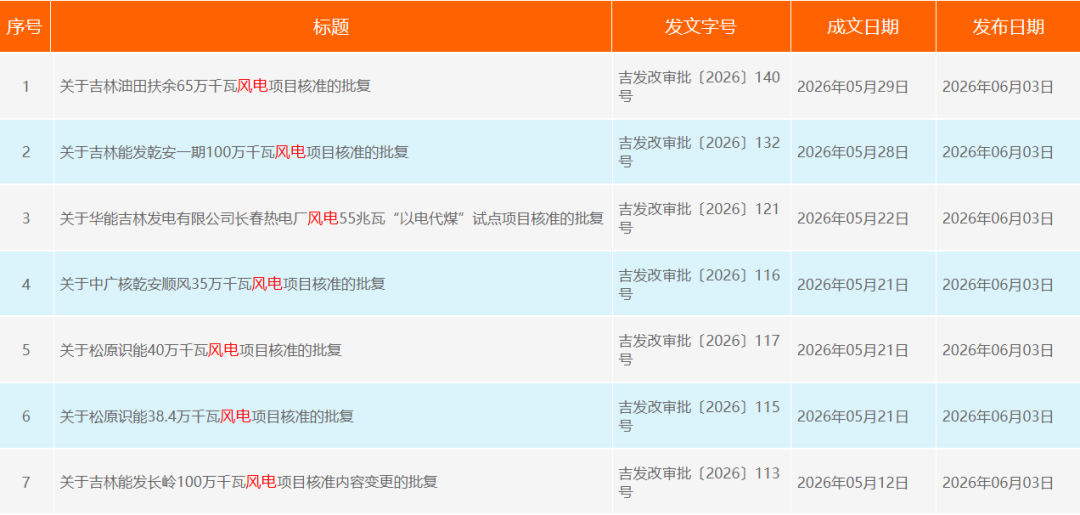Select document number 吉发改审批〔2026〕117号
Screen dimensions: 1080x515
coord(700,350)
